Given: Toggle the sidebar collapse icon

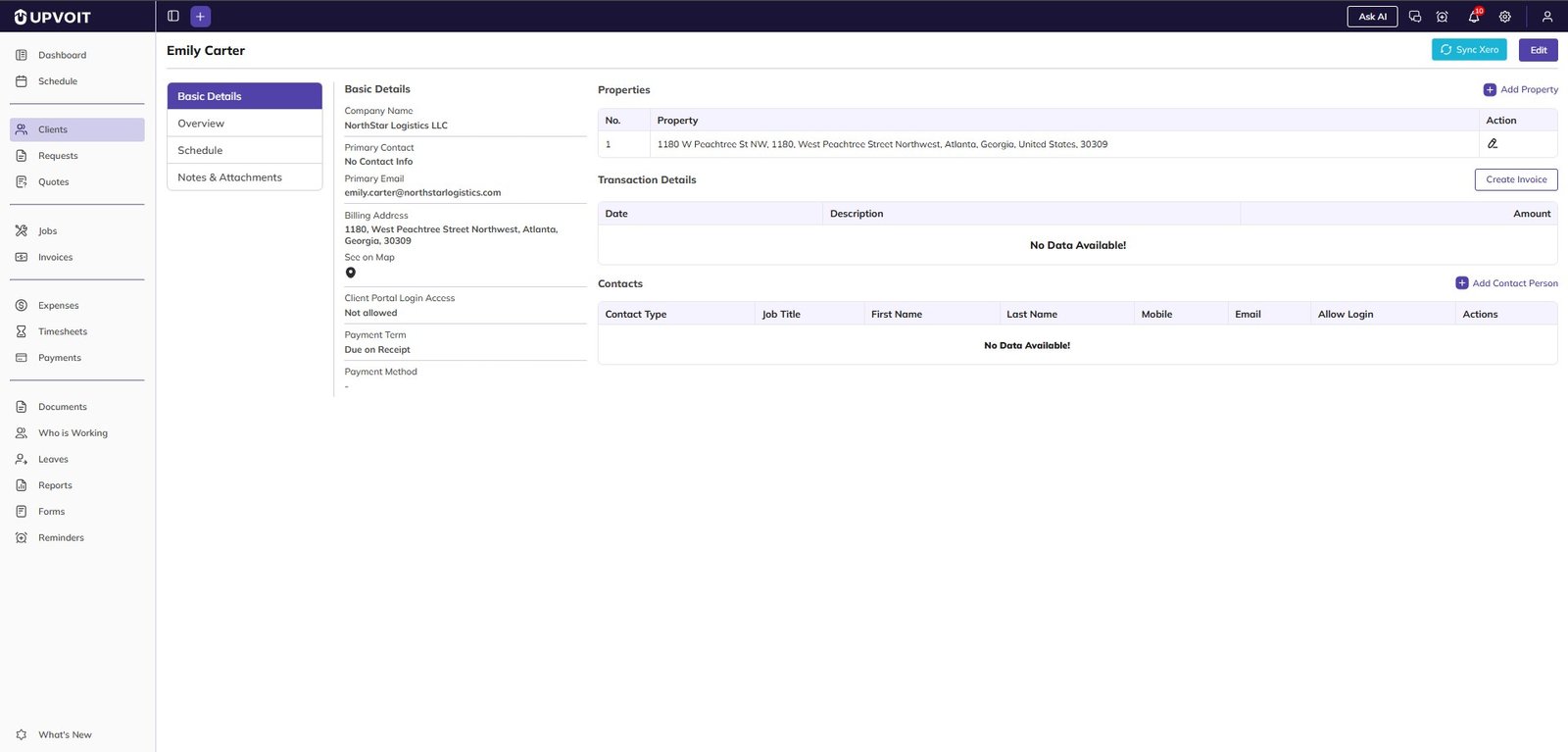Looking at the screenshot, I should (173, 16).
